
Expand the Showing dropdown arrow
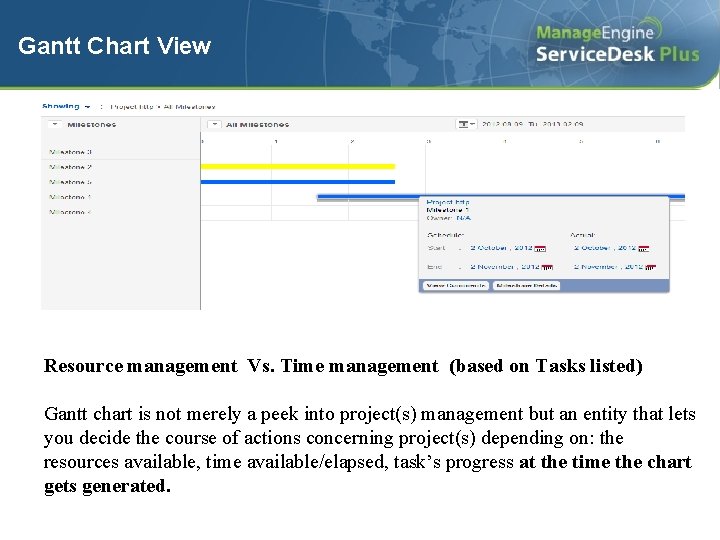tap(87, 107)
